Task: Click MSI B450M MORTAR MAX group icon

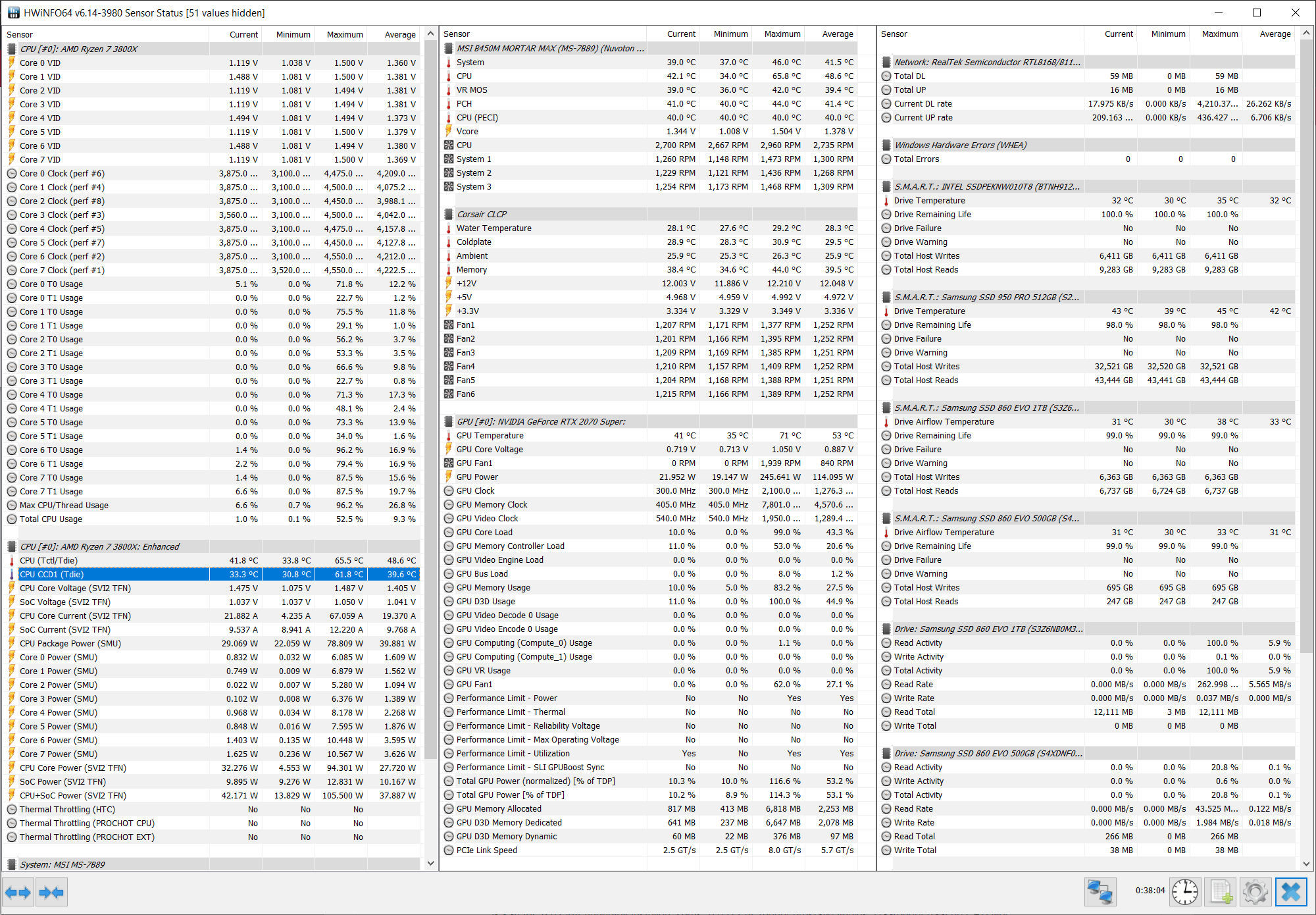Action: point(449,48)
